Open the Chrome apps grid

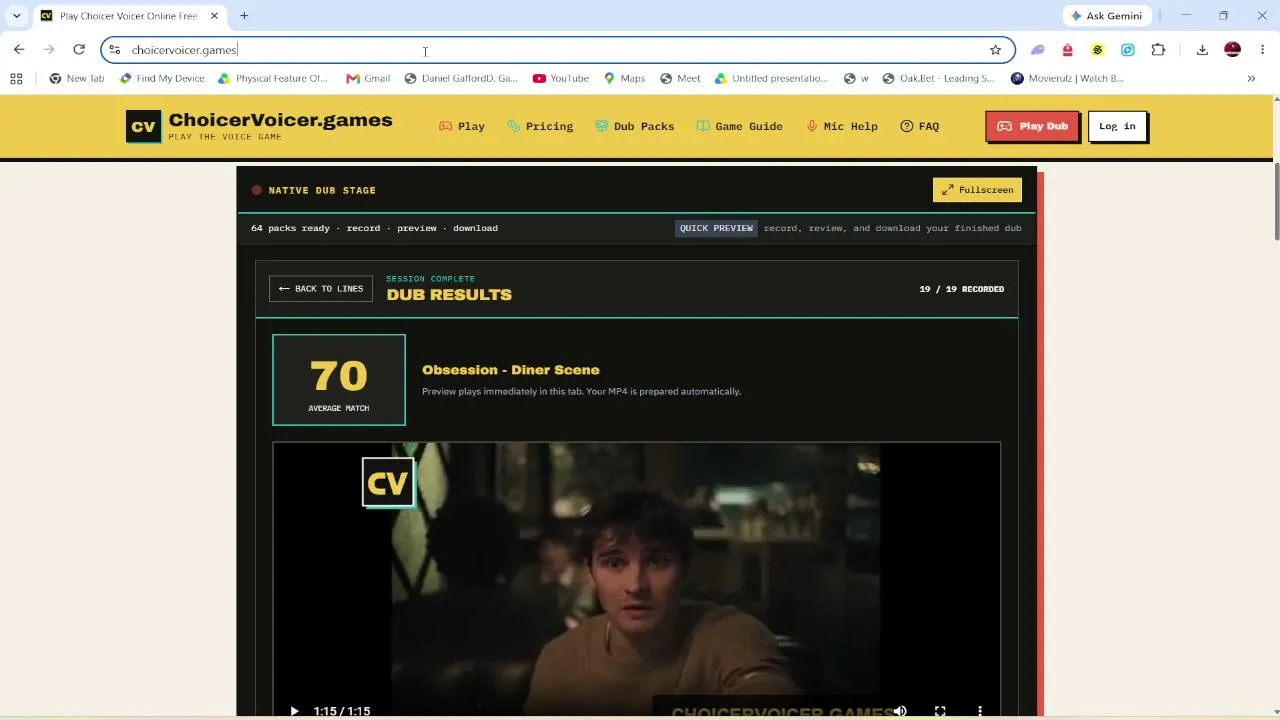[16, 78]
